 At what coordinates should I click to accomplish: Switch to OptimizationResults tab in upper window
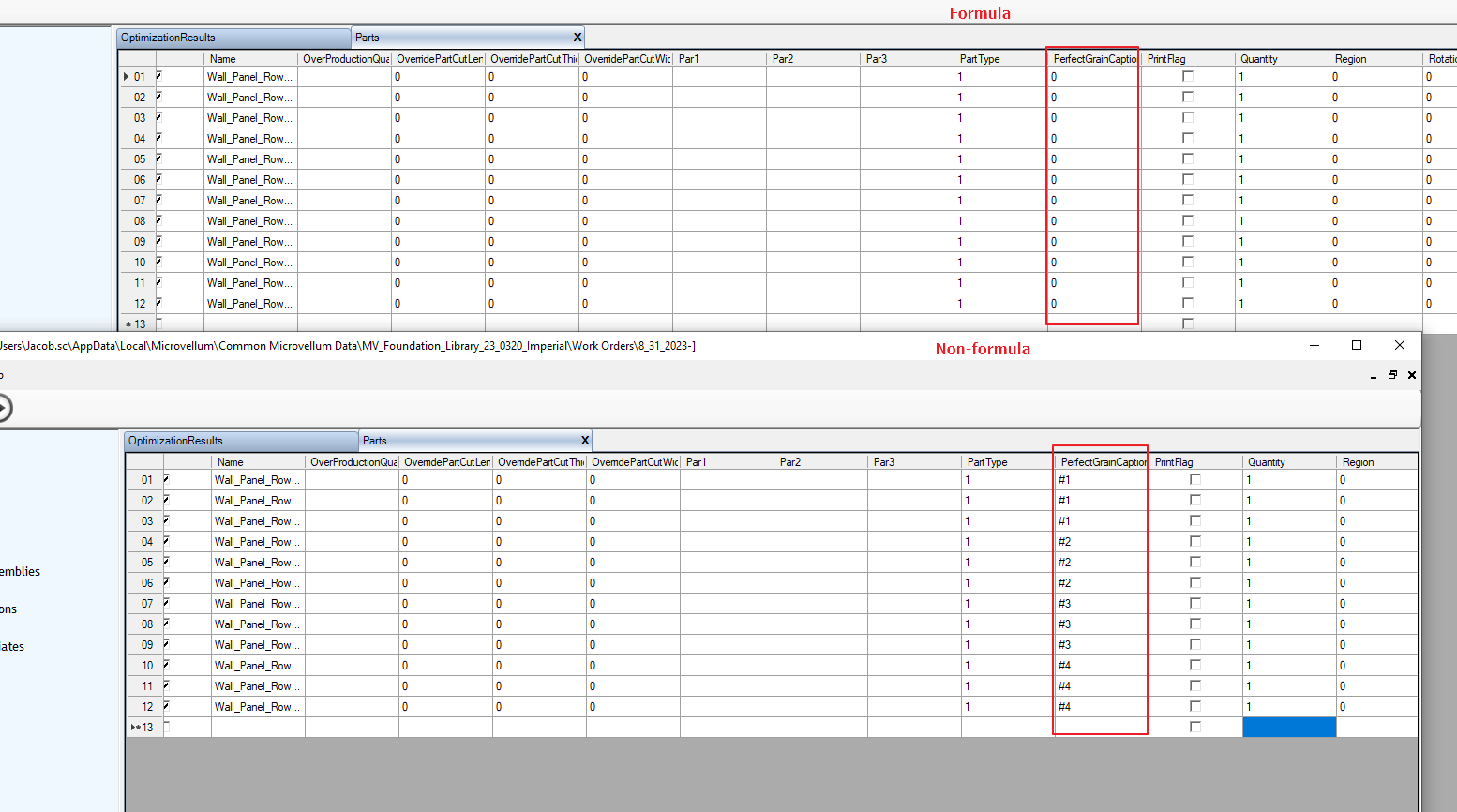click(x=233, y=38)
